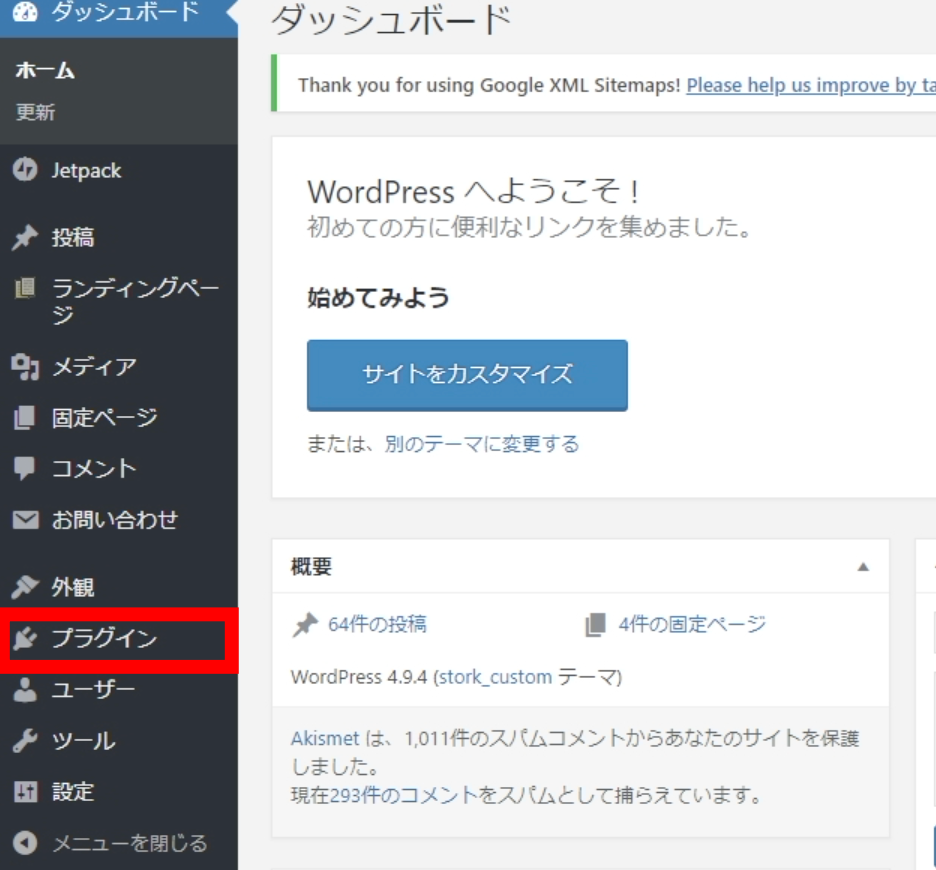This screenshot has width=936, height=870.
Task: Open the 293件のコメント spam queue link
Action: pyautogui.click(x=405, y=795)
